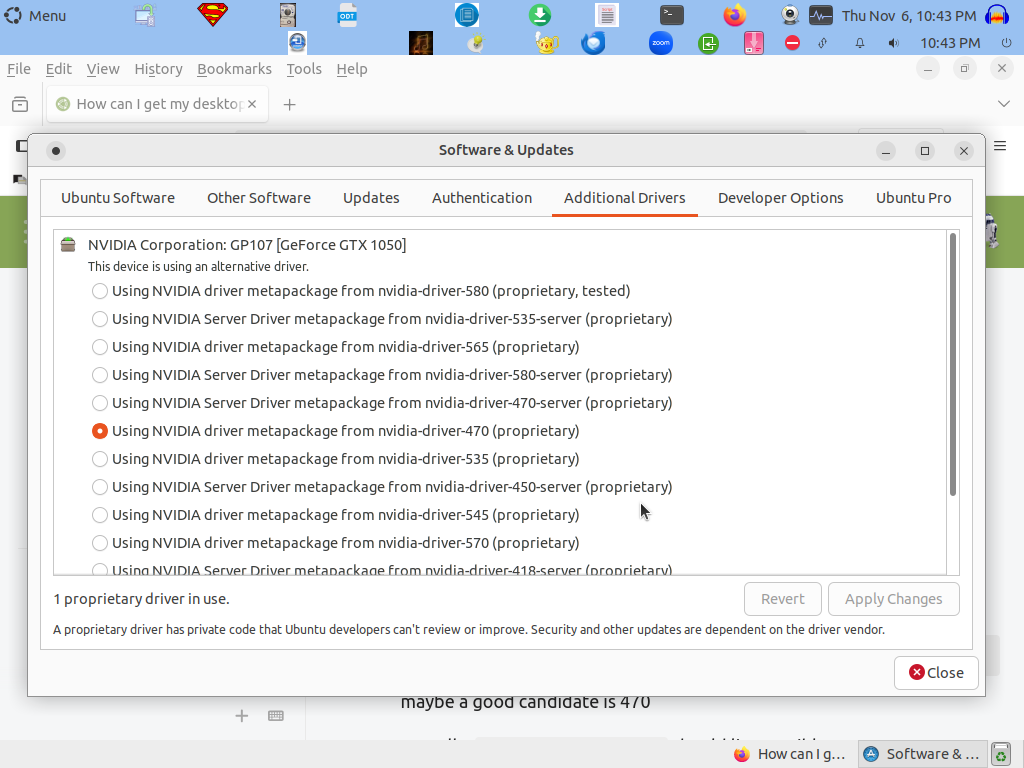Click the Firefox icon in top panel
The width and height of the screenshot is (1024, 768).
click(x=735, y=15)
